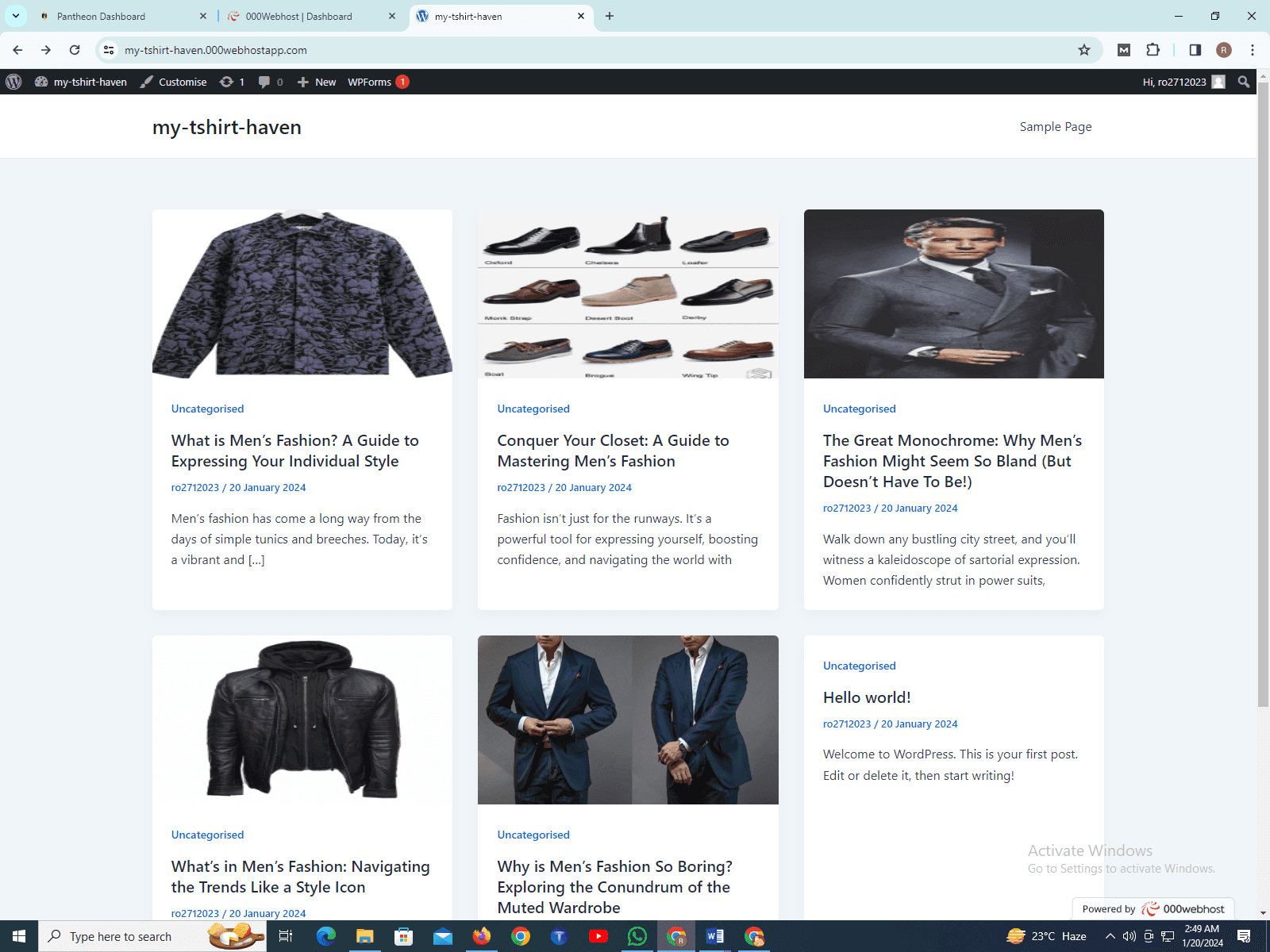
Task: Open Microsoft Word from taskbar
Action: (715, 936)
